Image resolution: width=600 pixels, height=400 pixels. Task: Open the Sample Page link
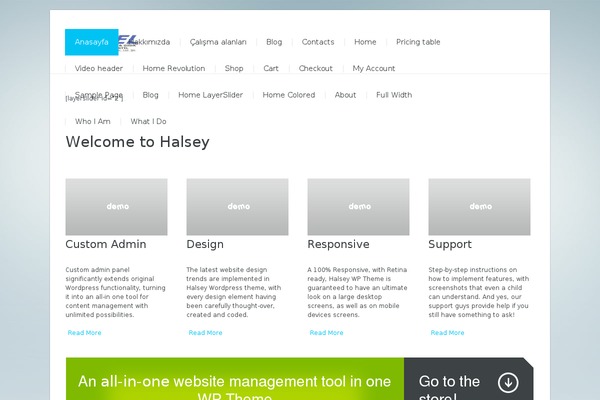pyautogui.click(x=99, y=95)
